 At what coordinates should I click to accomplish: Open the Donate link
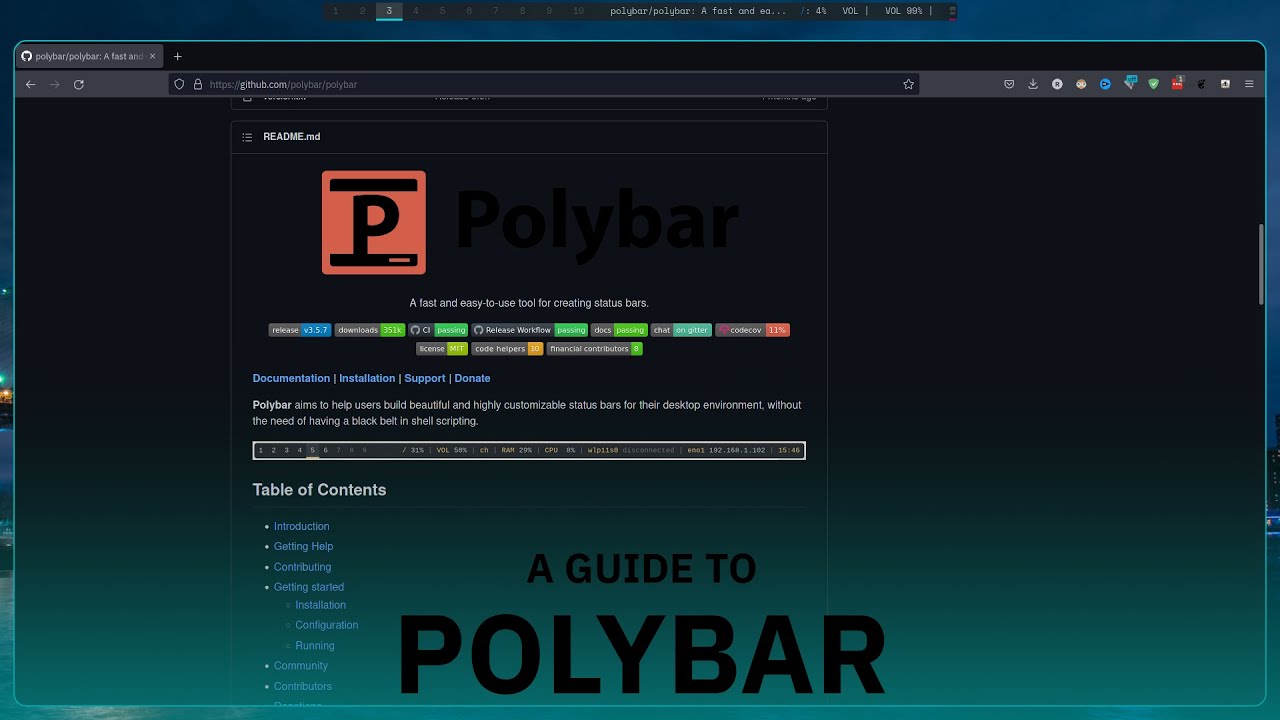point(472,378)
